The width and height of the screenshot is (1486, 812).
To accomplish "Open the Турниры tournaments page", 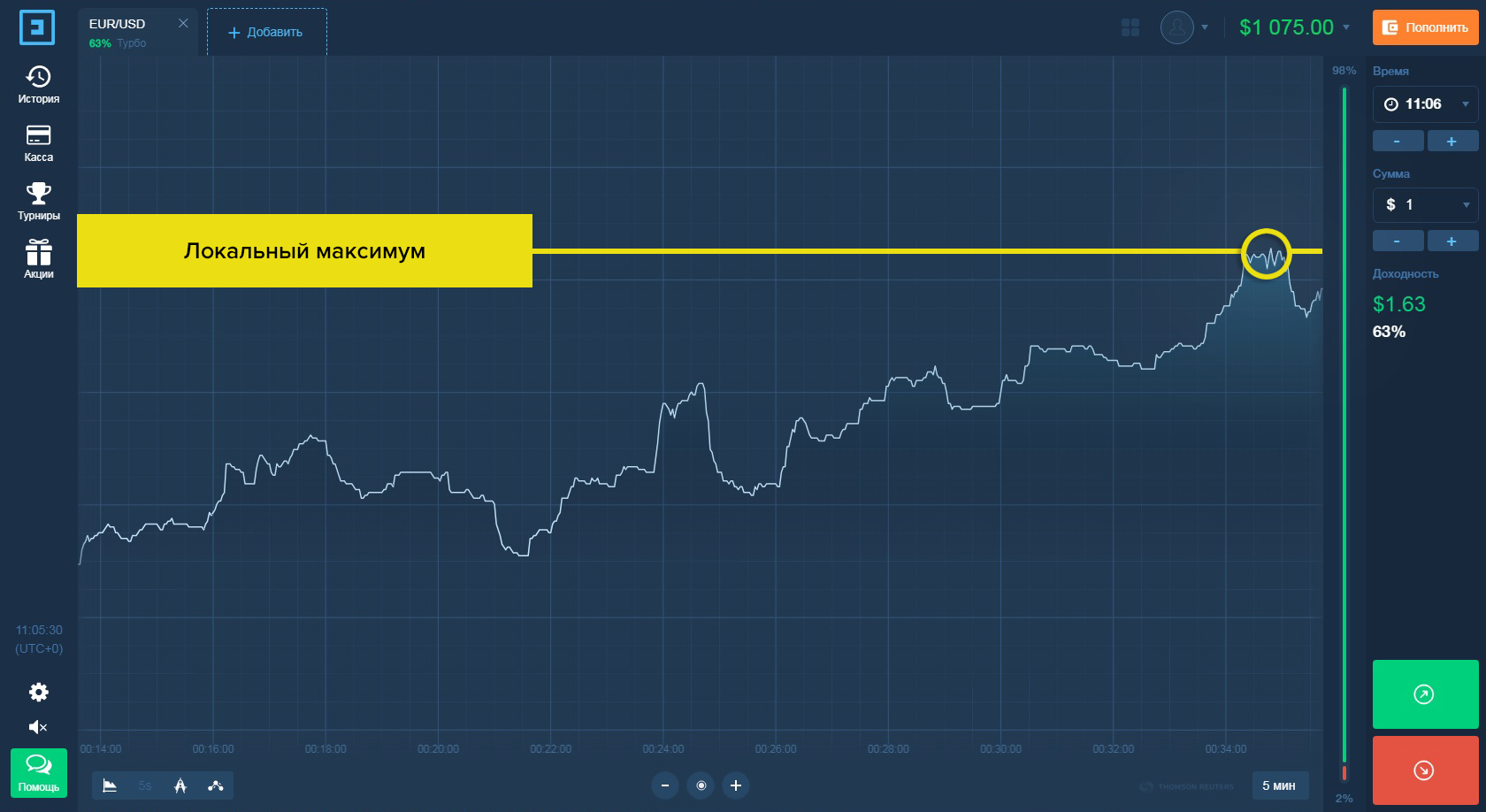I will [39, 202].
